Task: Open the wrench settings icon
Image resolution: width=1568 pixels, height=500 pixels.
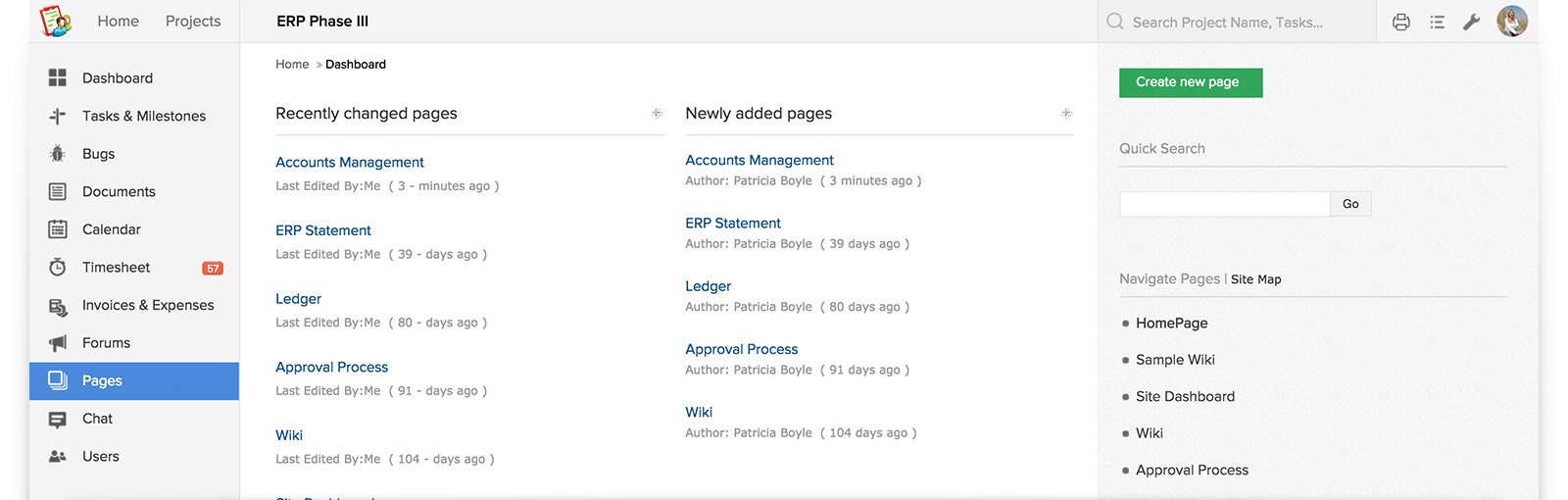Action: click(1471, 22)
